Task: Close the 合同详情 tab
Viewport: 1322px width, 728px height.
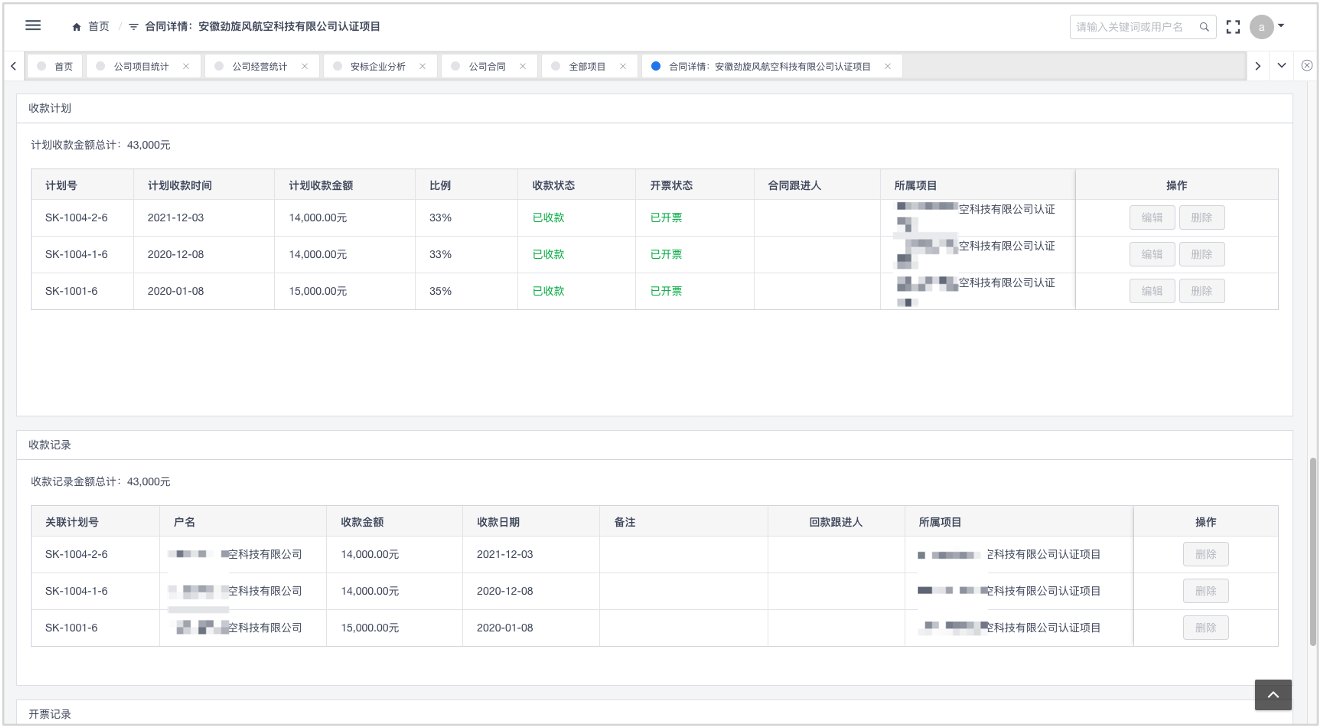Action: [887, 67]
